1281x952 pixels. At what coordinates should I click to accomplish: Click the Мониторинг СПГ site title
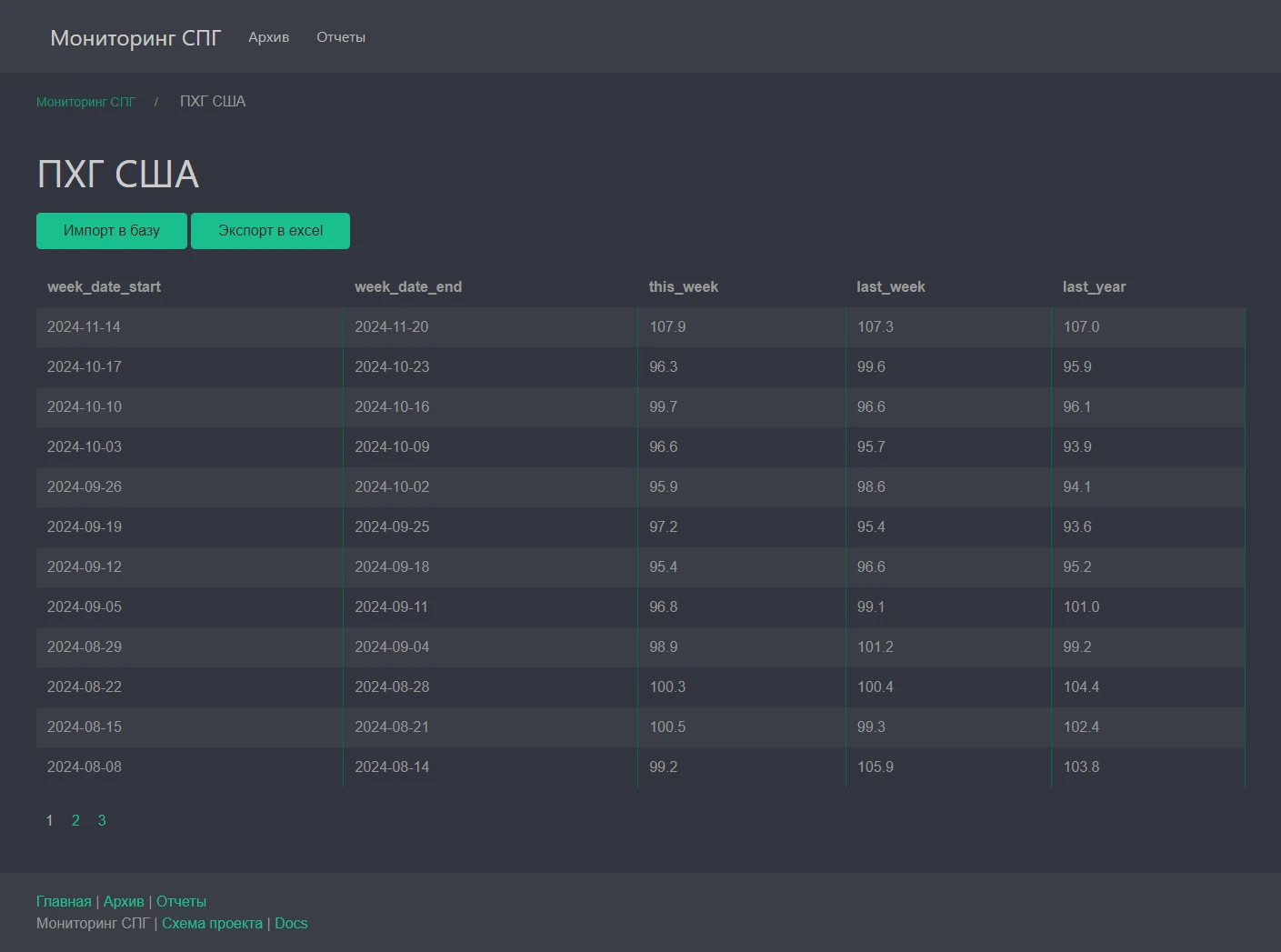coord(135,37)
